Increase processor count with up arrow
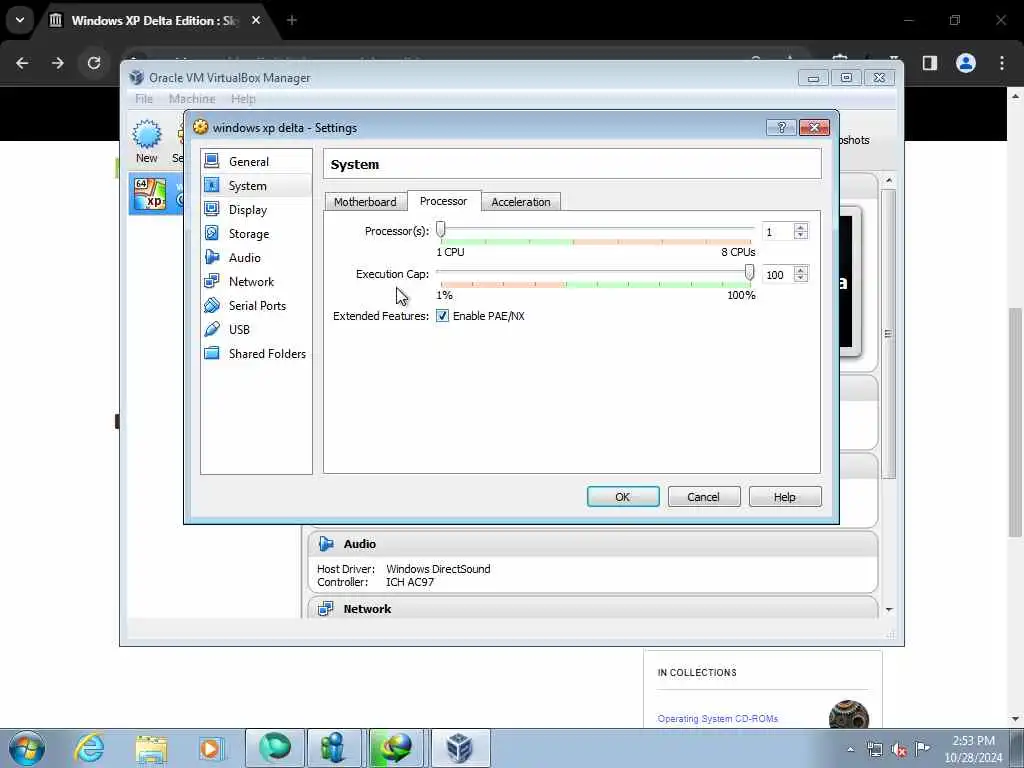The width and height of the screenshot is (1024, 768). tap(801, 227)
